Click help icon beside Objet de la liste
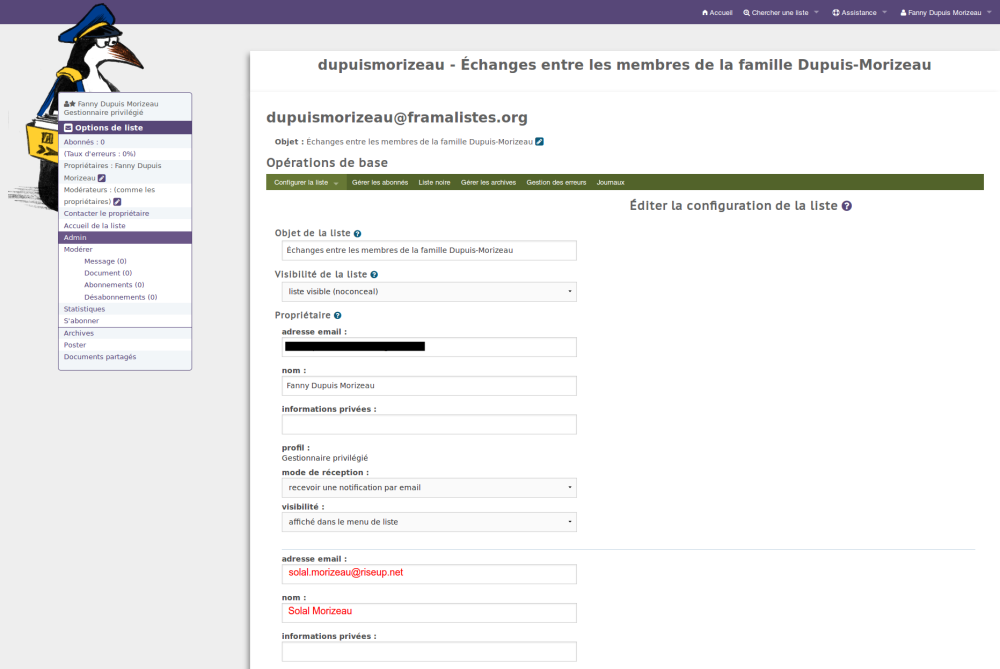 [x=358, y=234]
